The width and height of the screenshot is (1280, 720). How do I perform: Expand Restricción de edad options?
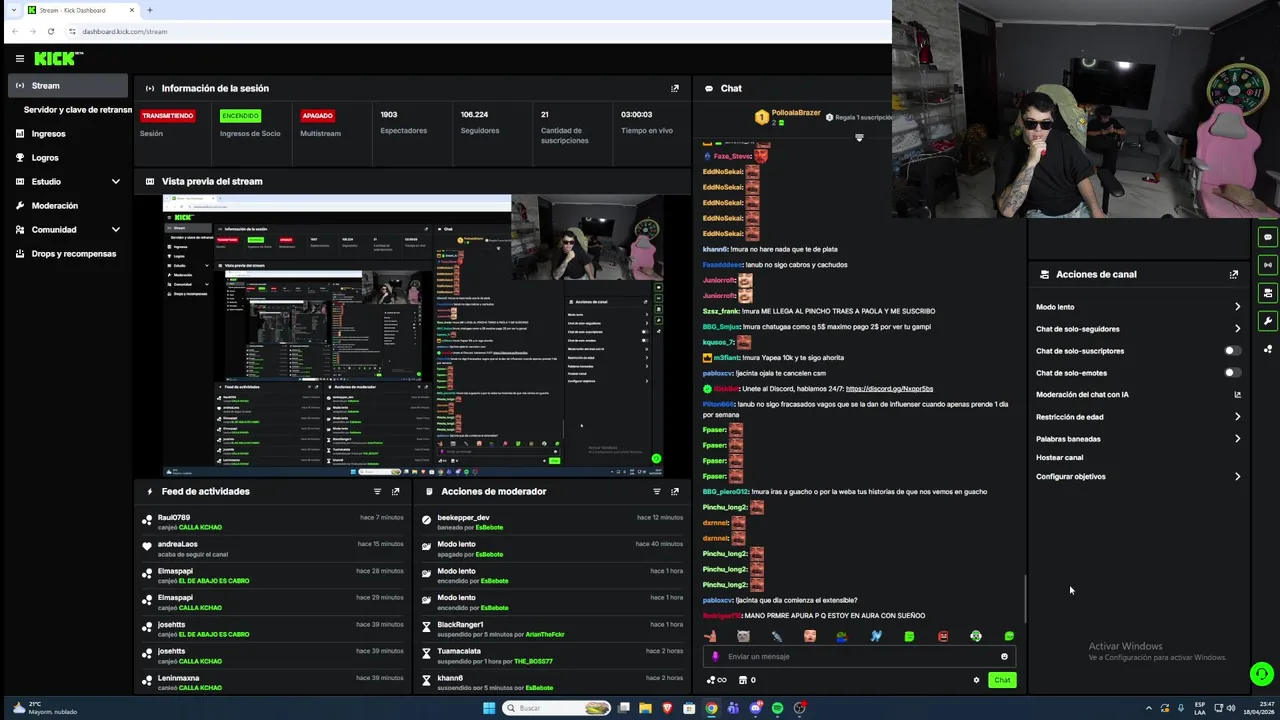click(1237, 417)
